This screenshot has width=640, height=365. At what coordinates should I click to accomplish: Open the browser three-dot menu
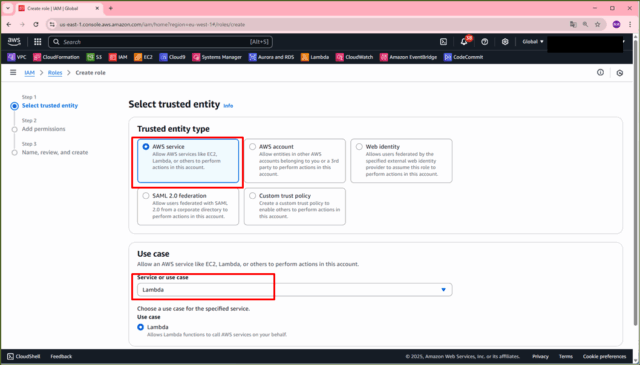click(631, 24)
